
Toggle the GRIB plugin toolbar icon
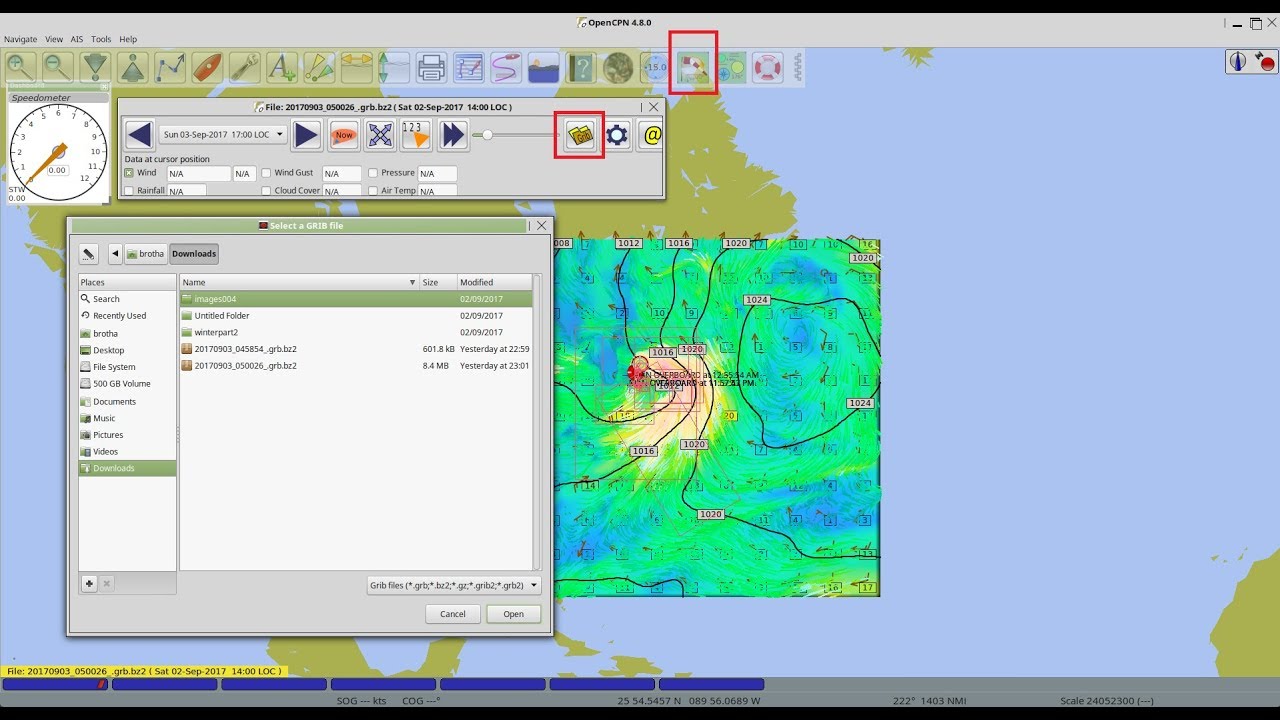[x=693, y=67]
